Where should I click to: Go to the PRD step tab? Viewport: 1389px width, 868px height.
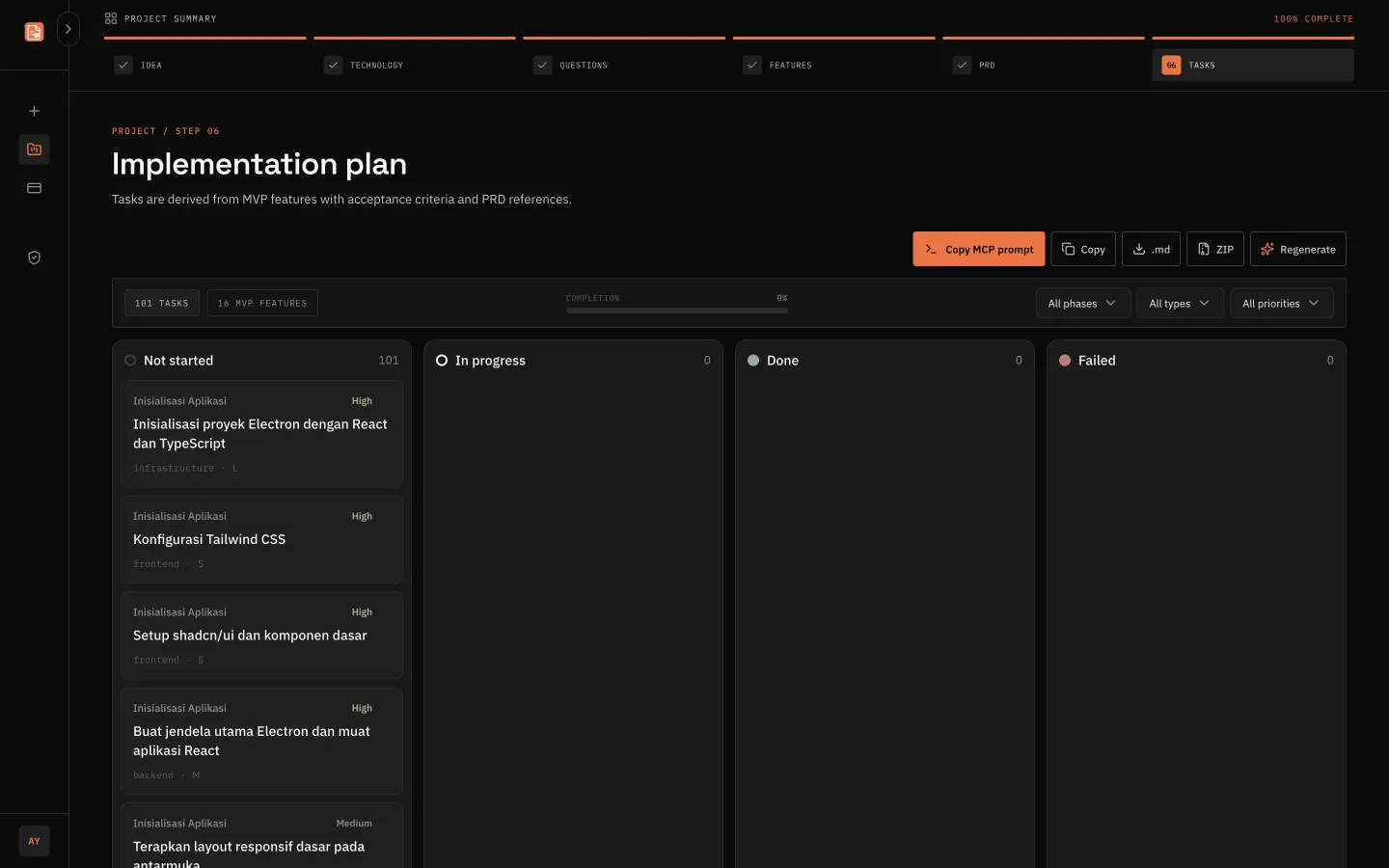pyautogui.click(x=1044, y=66)
